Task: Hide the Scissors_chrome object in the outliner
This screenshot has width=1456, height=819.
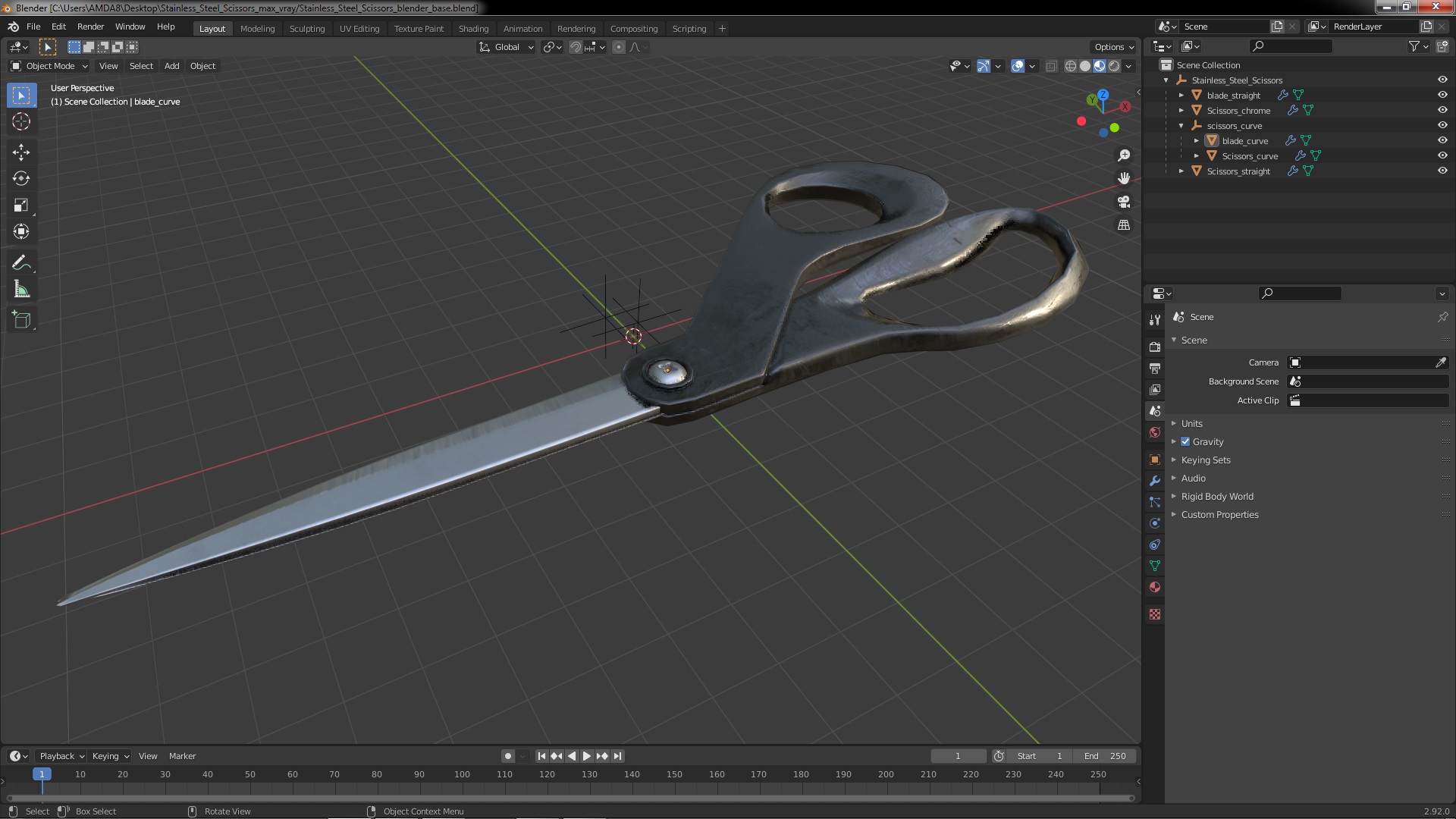Action: 1442,110
